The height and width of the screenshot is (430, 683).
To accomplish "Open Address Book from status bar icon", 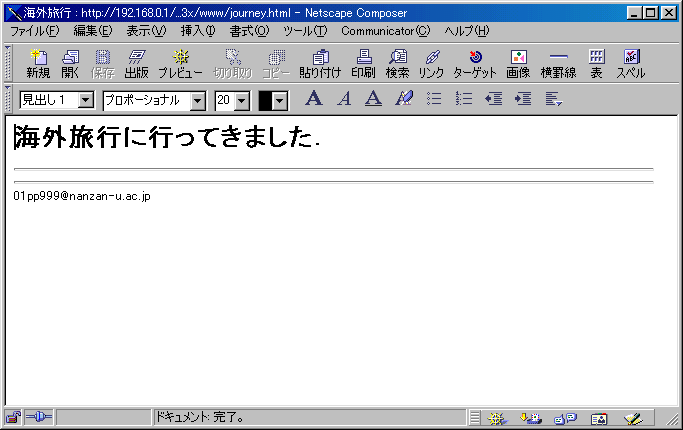I will point(599,419).
